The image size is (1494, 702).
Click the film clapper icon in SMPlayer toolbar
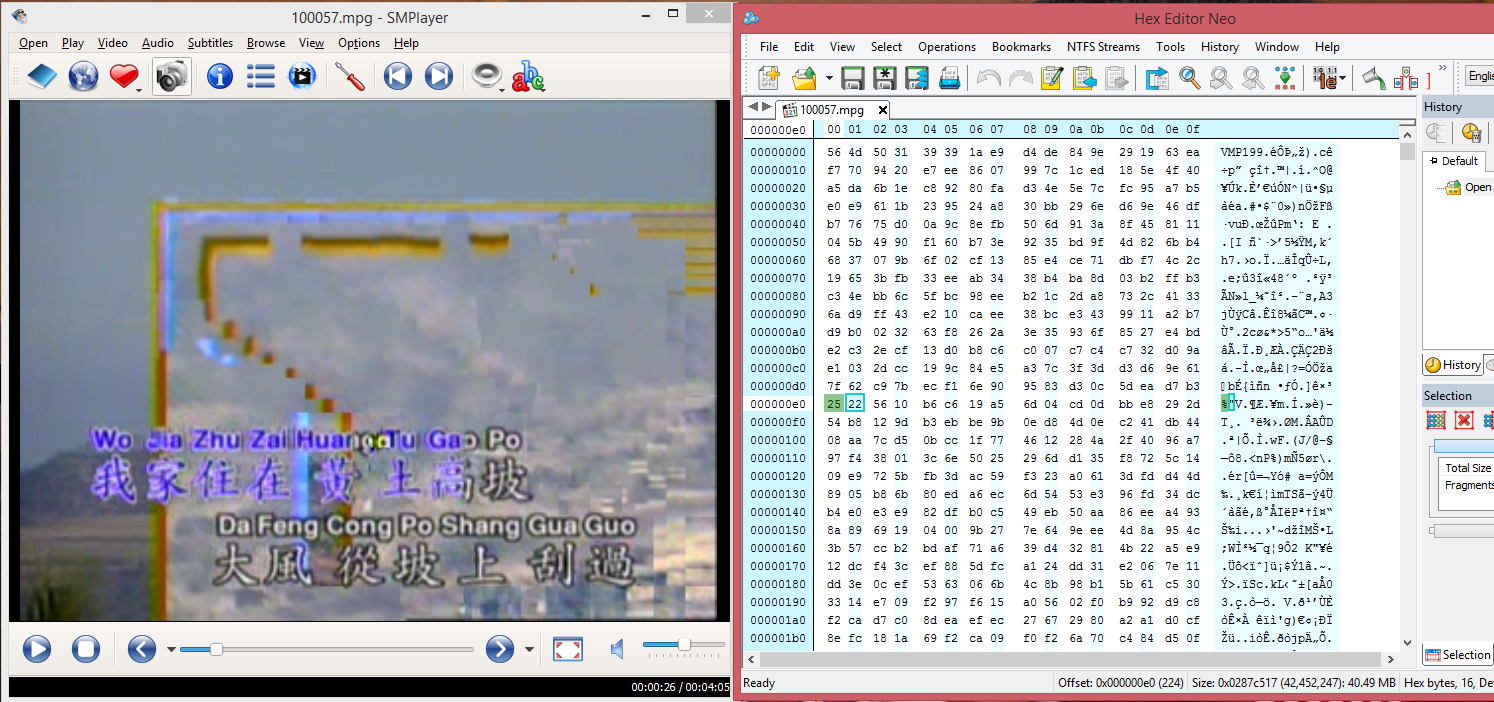click(302, 76)
